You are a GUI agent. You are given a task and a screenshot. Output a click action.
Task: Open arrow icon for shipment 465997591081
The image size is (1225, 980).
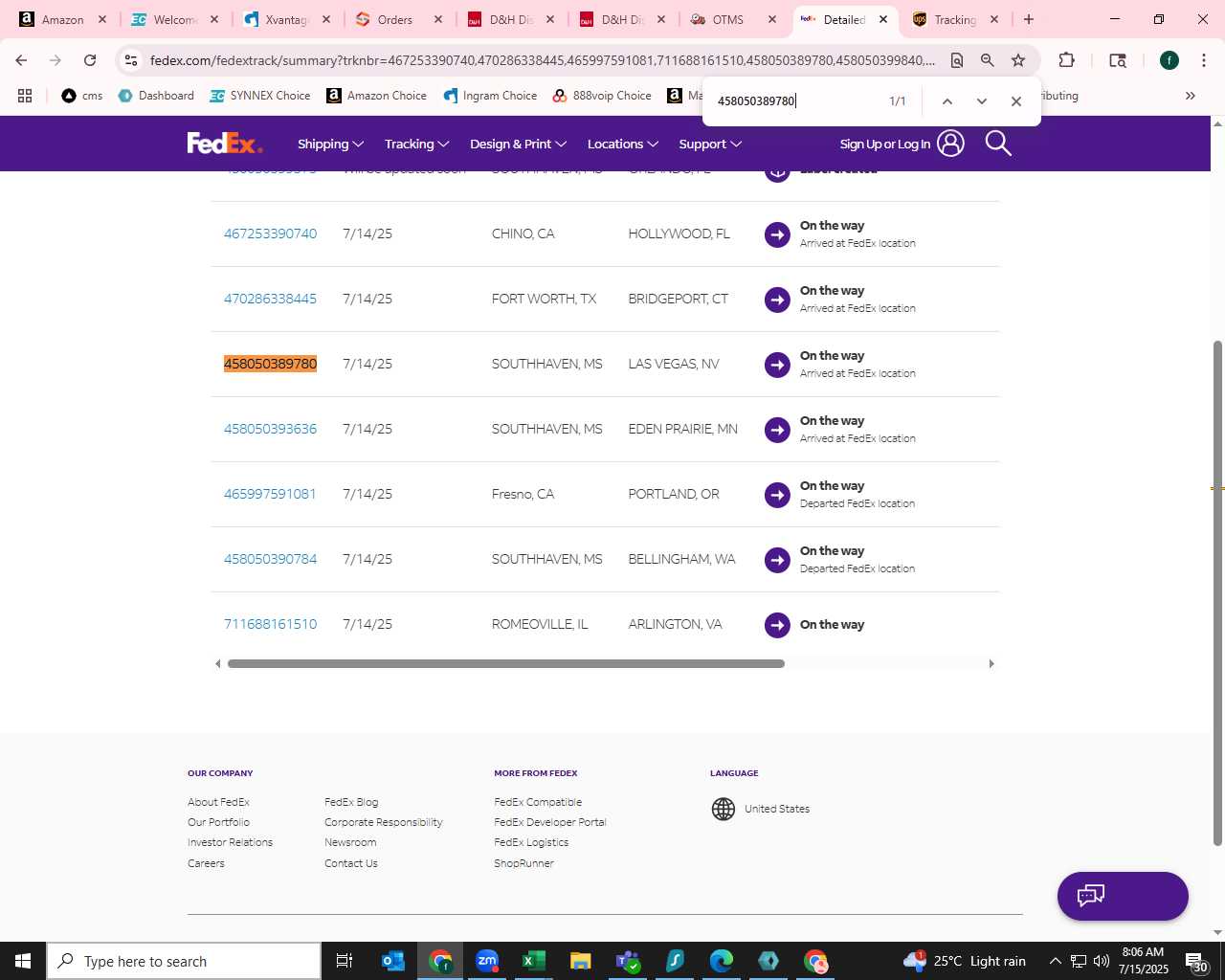[x=777, y=495]
